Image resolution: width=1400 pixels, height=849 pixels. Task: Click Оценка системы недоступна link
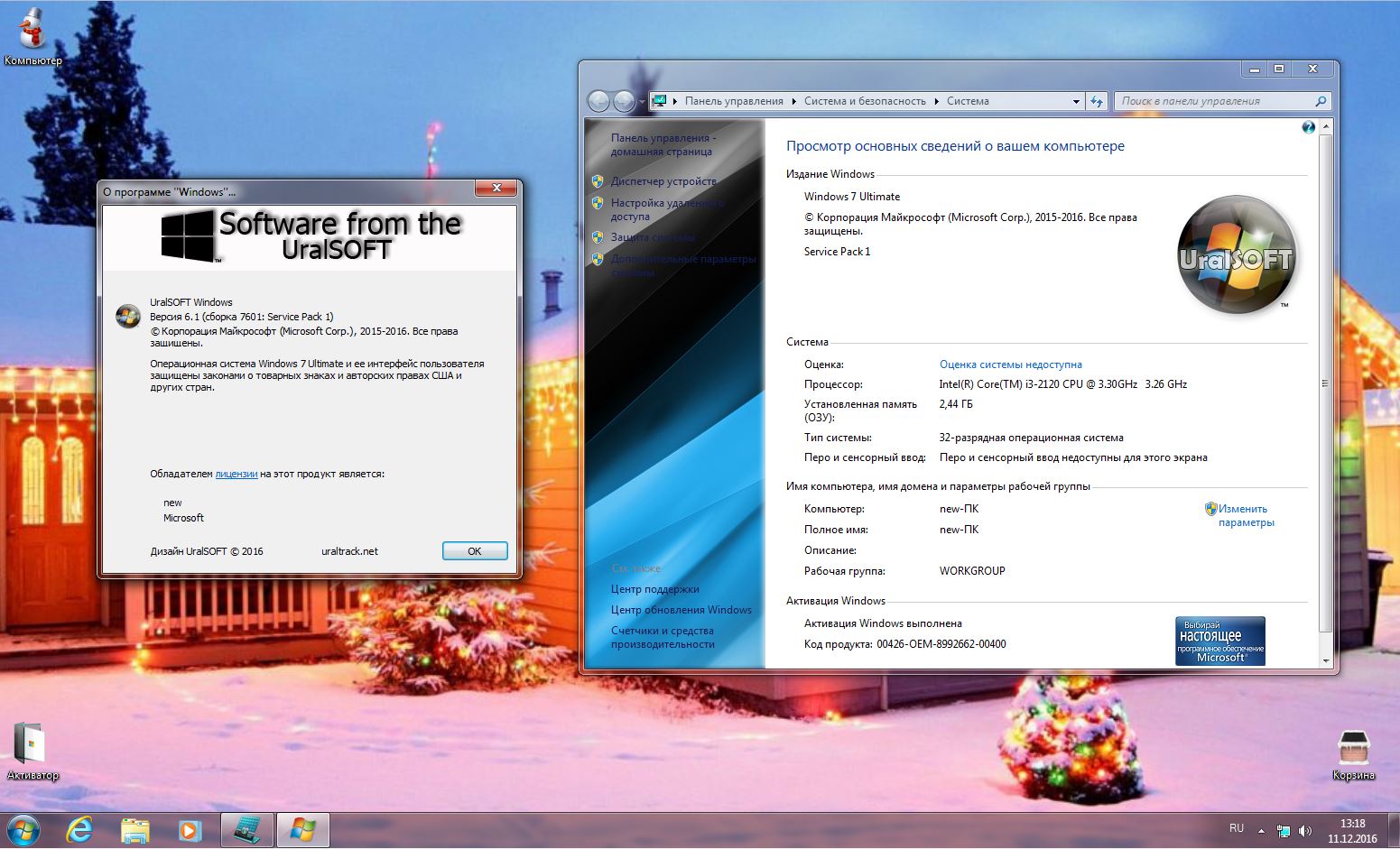pos(1010,365)
